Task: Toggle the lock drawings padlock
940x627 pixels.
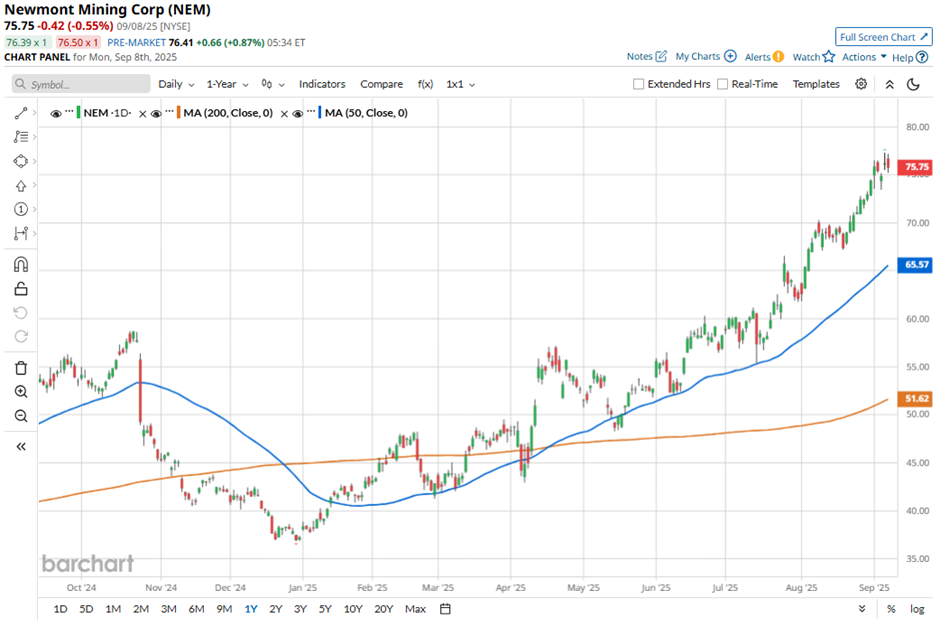Action: [x=21, y=289]
